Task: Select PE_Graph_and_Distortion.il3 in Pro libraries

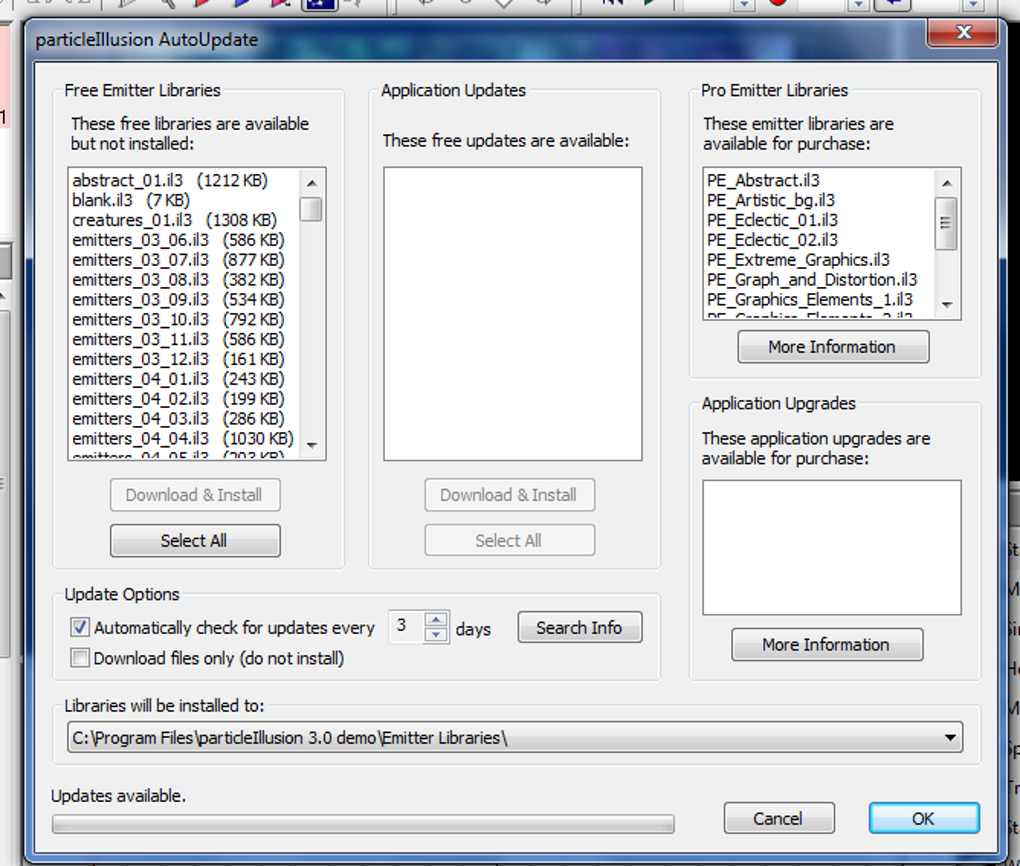Action: pos(812,280)
